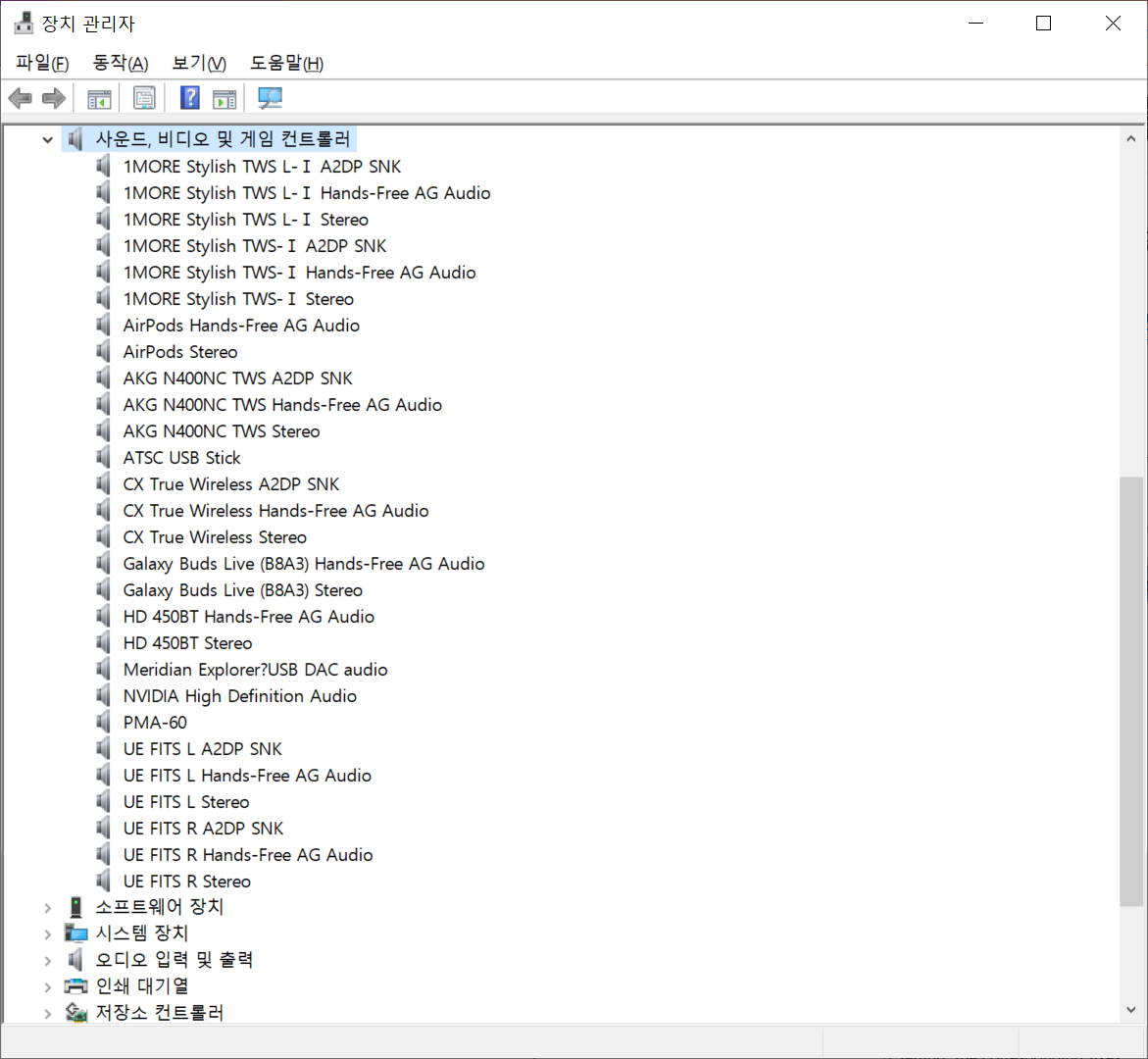1148x1059 pixels.
Task: Minimize the 장치 관리자 window
Action: coord(975,24)
